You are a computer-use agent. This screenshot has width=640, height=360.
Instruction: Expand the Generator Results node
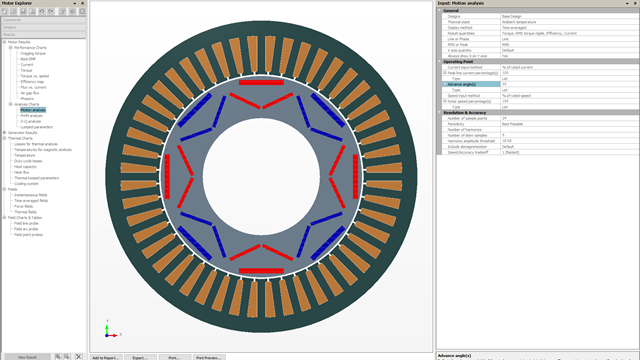click(x=4, y=133)
